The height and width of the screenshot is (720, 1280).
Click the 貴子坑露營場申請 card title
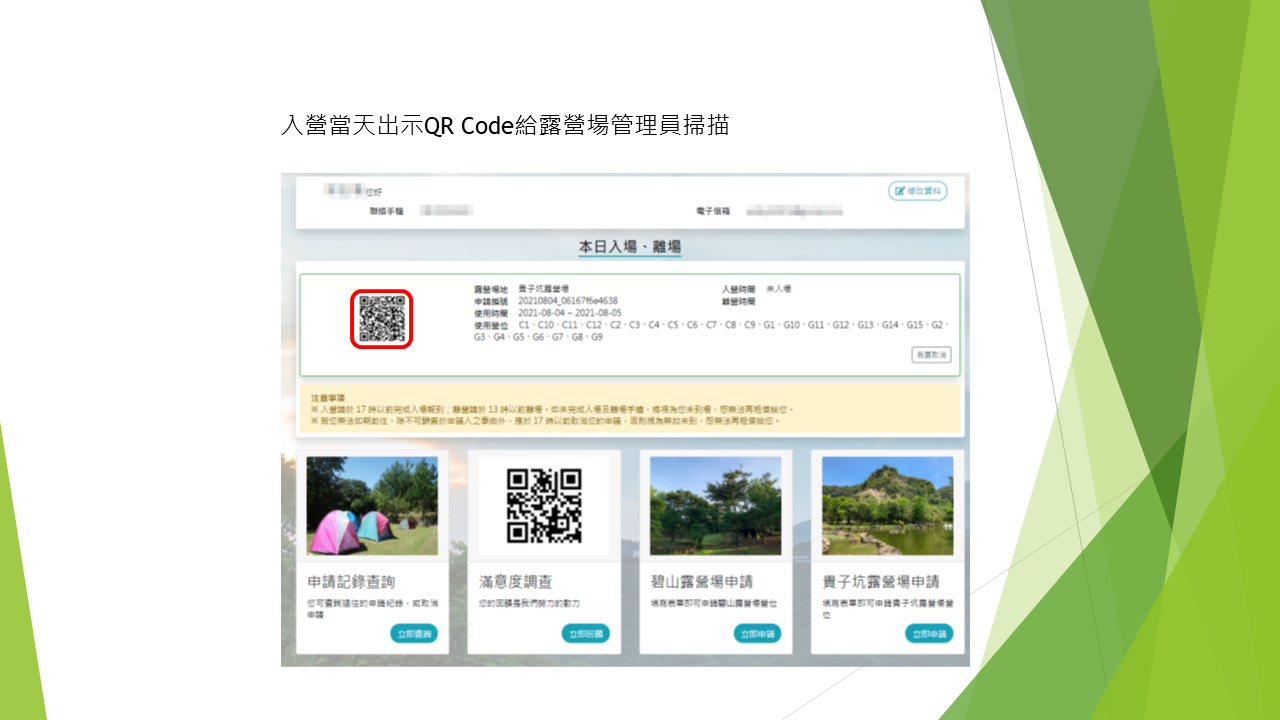[882, 582]
